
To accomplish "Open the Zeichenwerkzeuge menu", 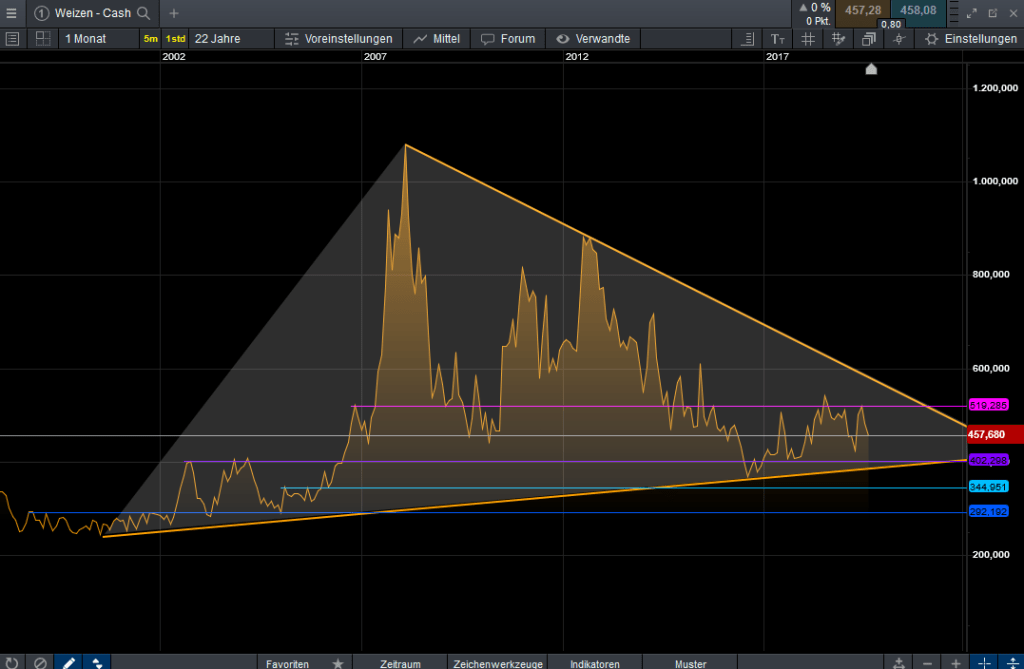I will point(498,663).
